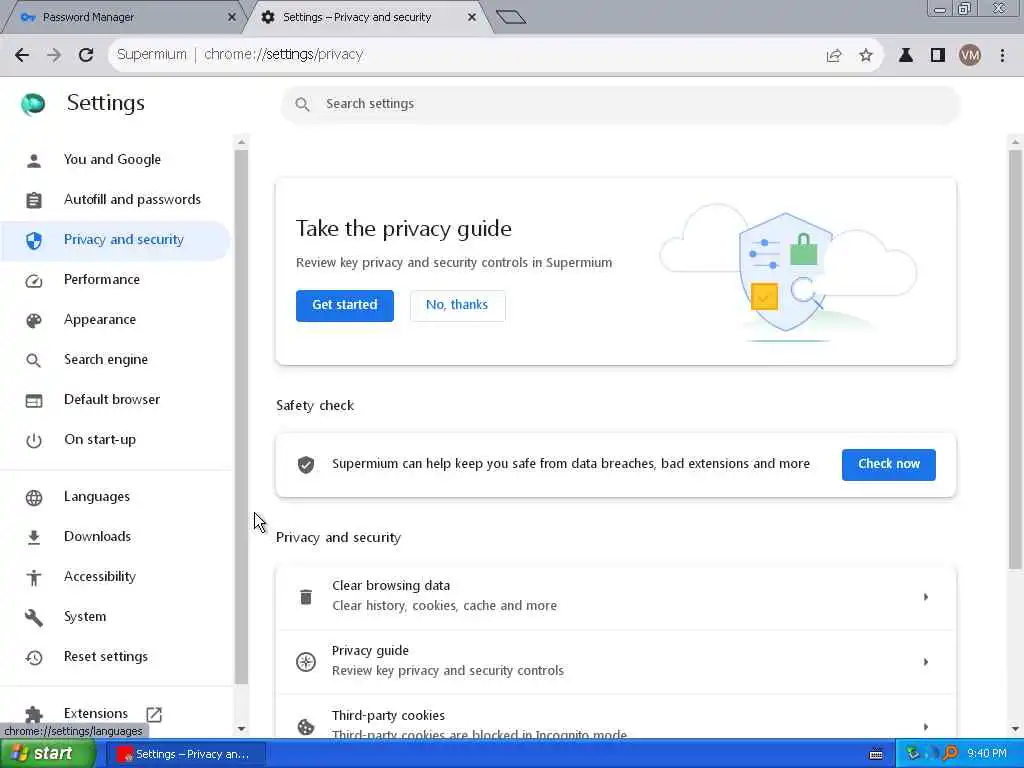Start the privacy guide with Get started
1024x768 pixels.
click(x=345, y=305)
